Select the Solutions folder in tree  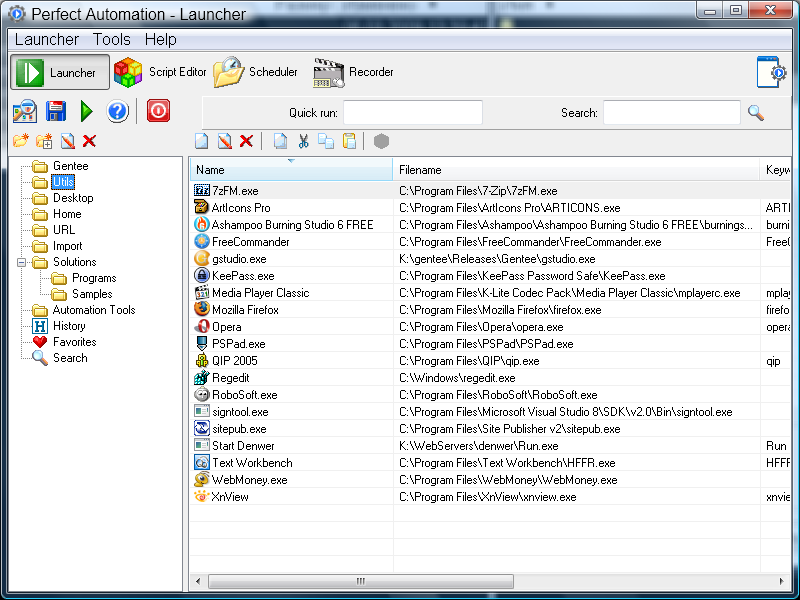(74, 262)
